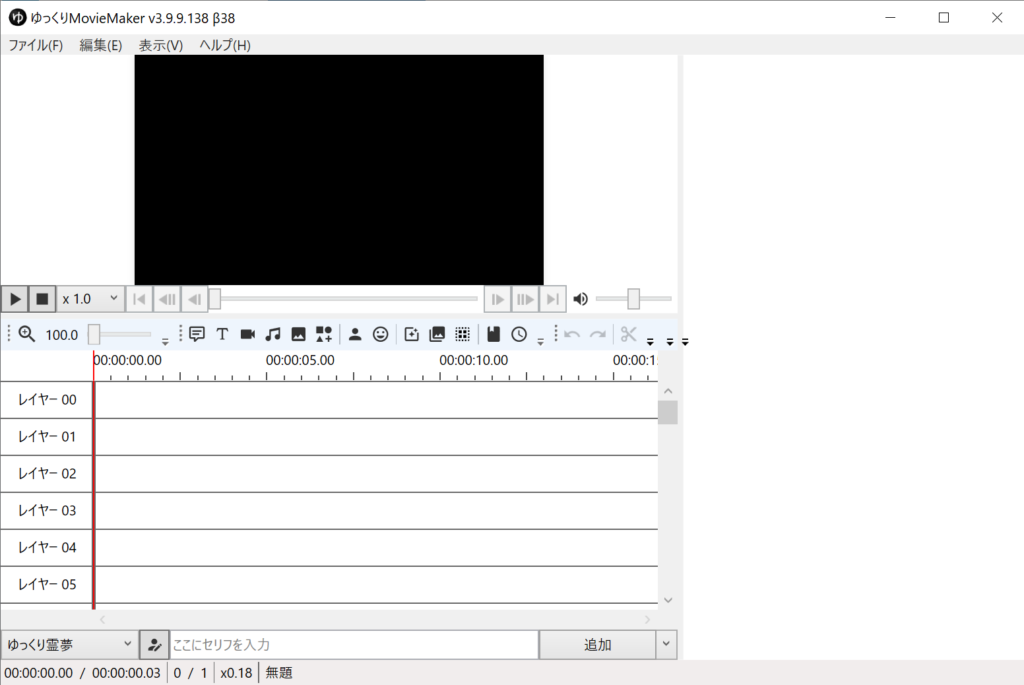This screenshot has height=685, width=1024.
Task: Jump to the end of the timeline
Action: click(x=552, y=299)
